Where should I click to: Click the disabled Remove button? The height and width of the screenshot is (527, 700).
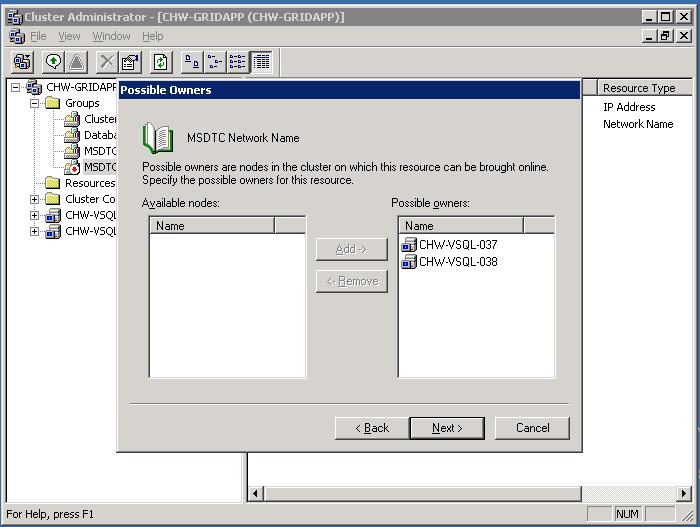(x=352, y=281)
